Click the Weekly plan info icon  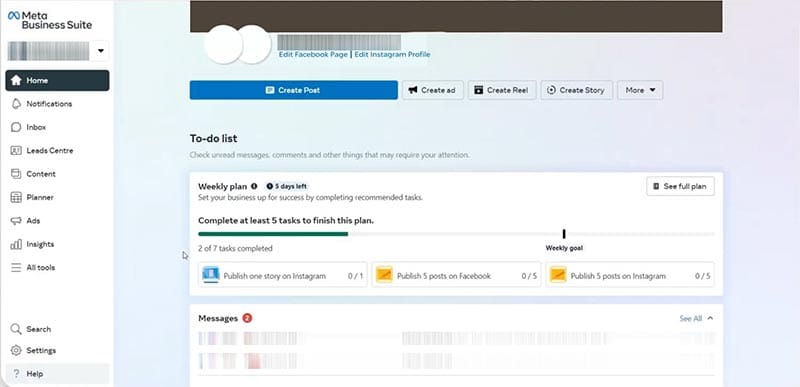point(254,187)
